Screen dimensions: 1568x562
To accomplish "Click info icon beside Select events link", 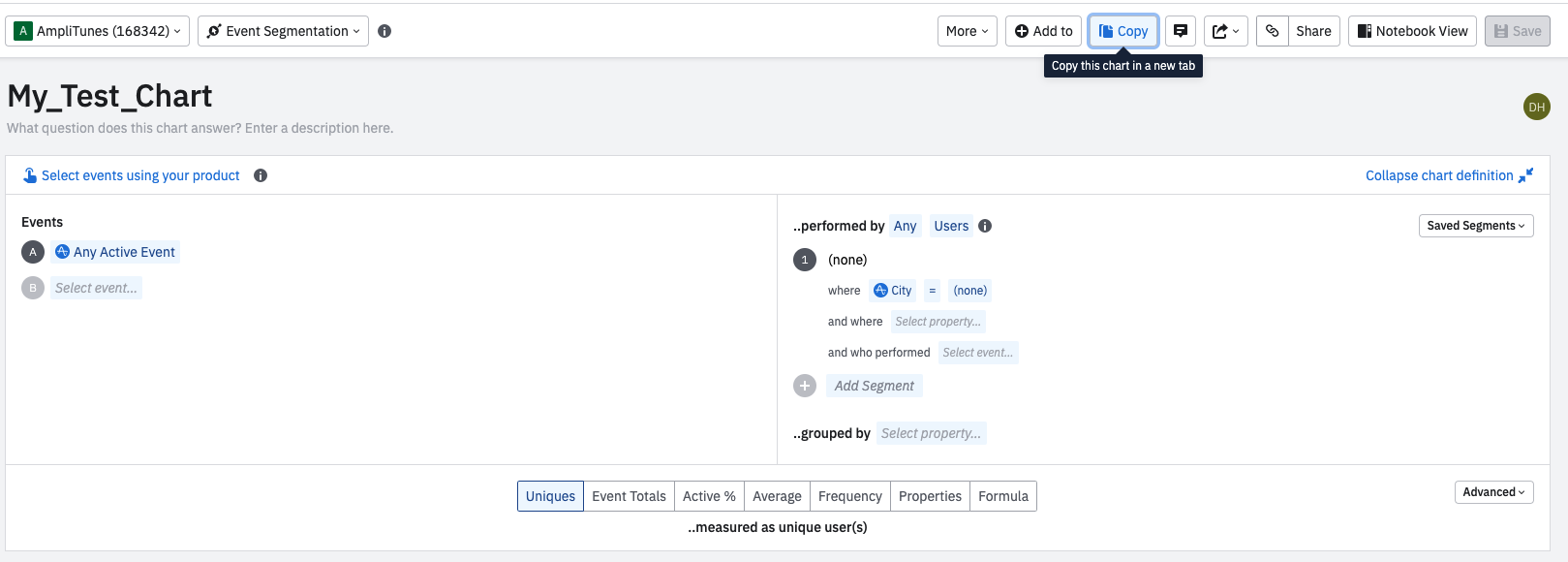I will point(261,175).
